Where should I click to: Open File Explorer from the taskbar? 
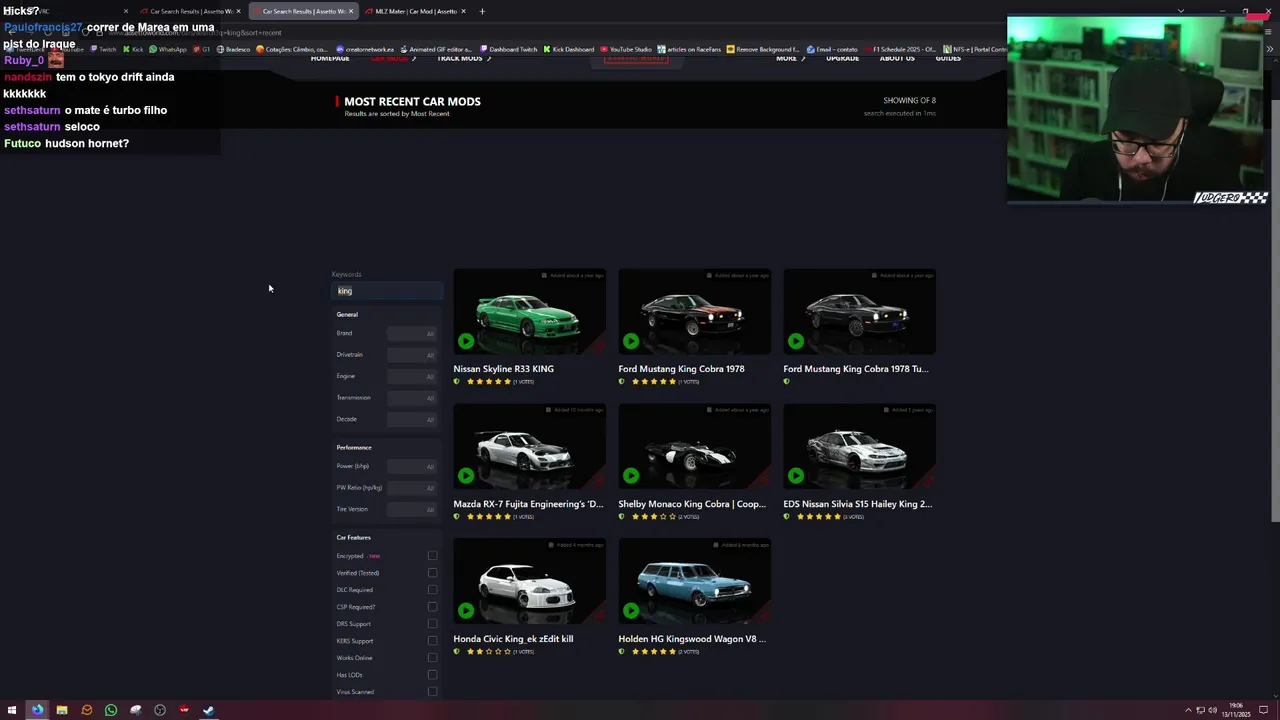point(62,710)
